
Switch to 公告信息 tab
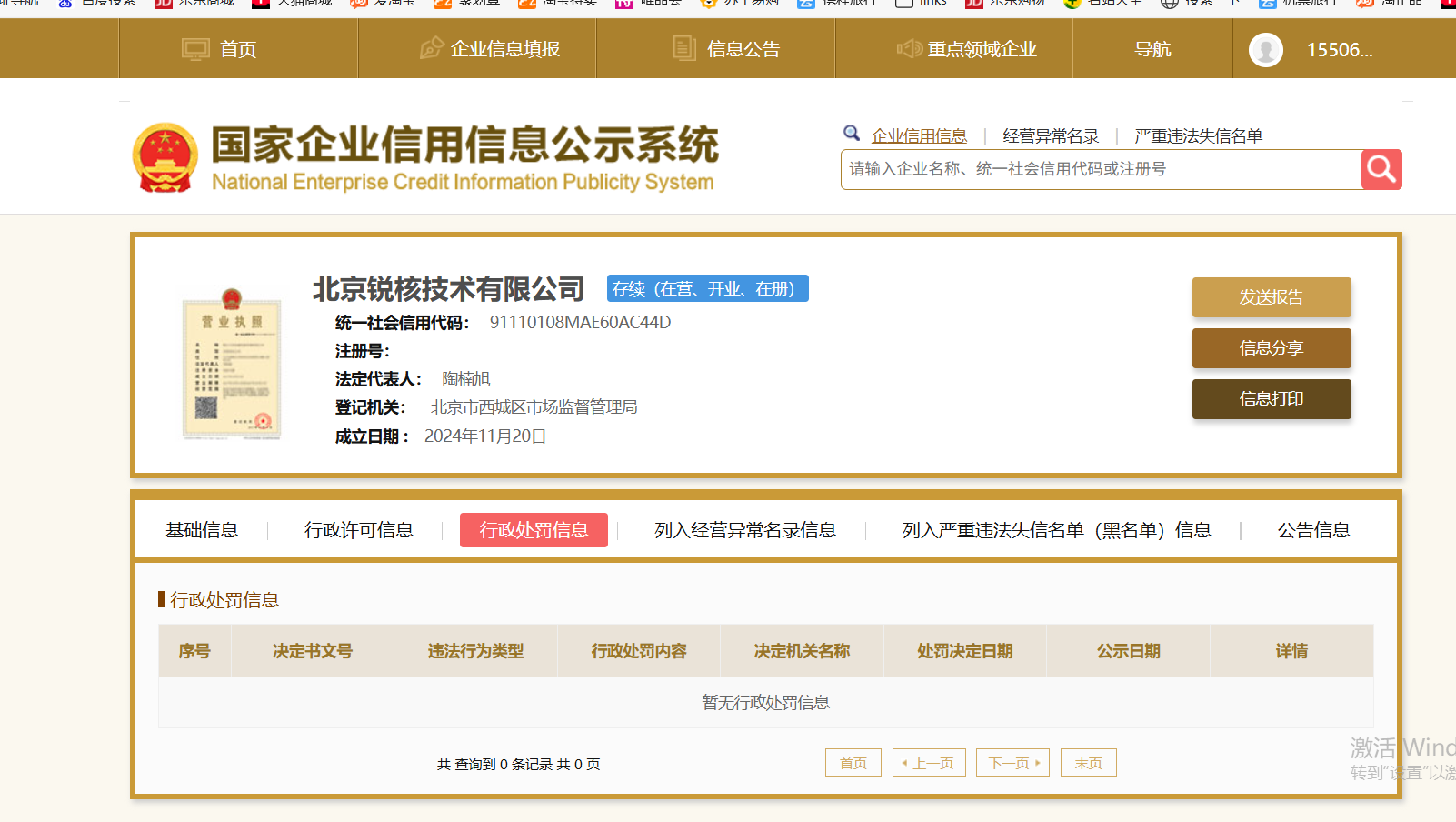[1312, 530]
